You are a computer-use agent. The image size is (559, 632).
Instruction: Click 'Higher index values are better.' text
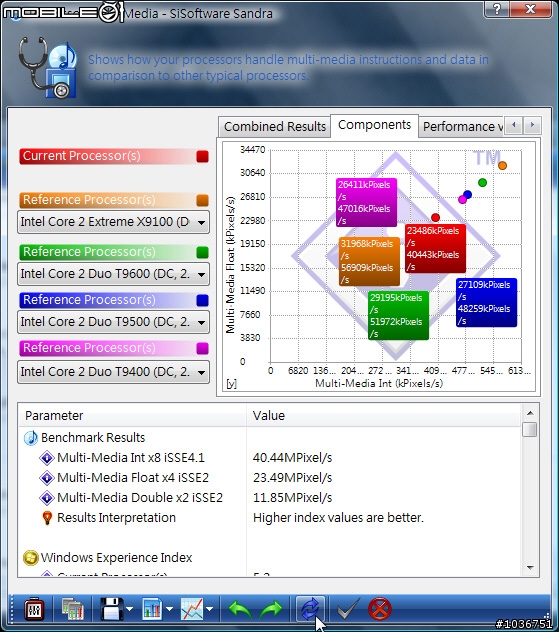[339, 518]
